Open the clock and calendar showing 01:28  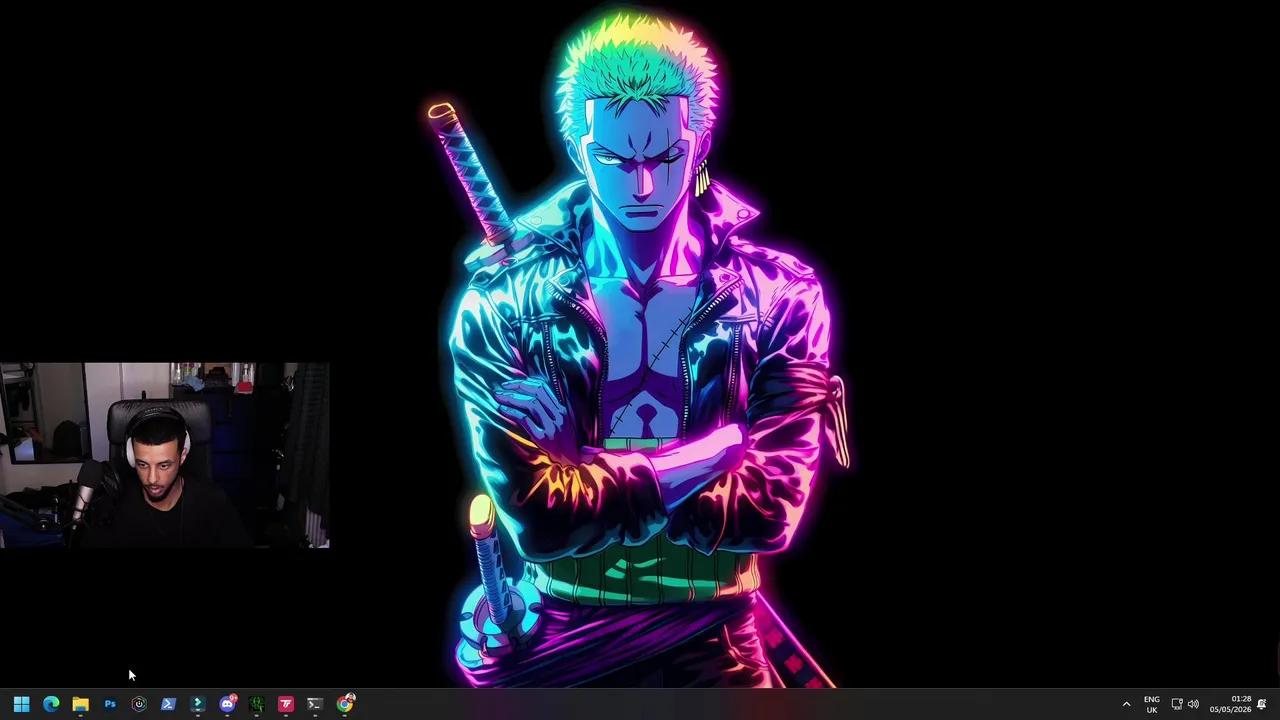click(x=1230, y=704)
